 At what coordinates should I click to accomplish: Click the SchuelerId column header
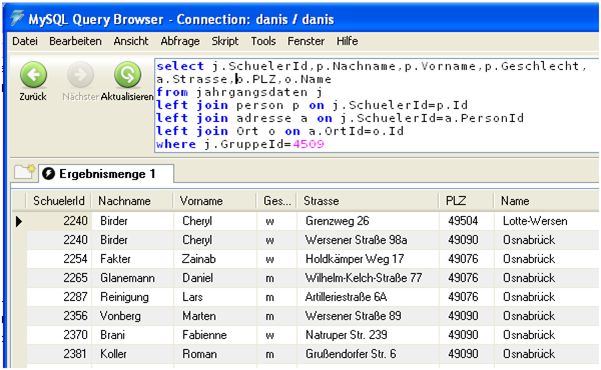[x=58, y=201]
